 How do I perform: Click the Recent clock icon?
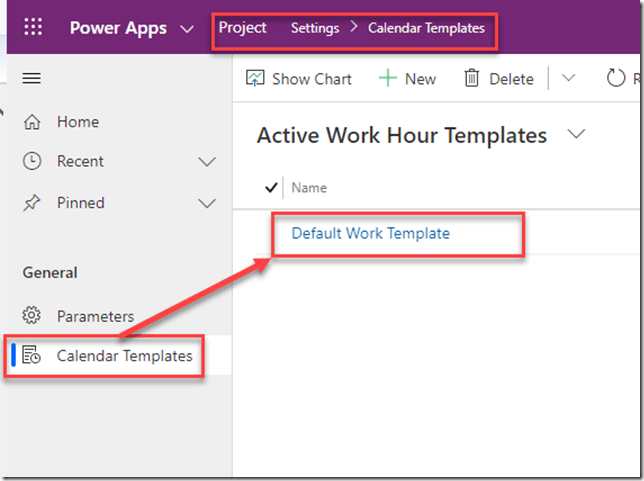point(32,161)
